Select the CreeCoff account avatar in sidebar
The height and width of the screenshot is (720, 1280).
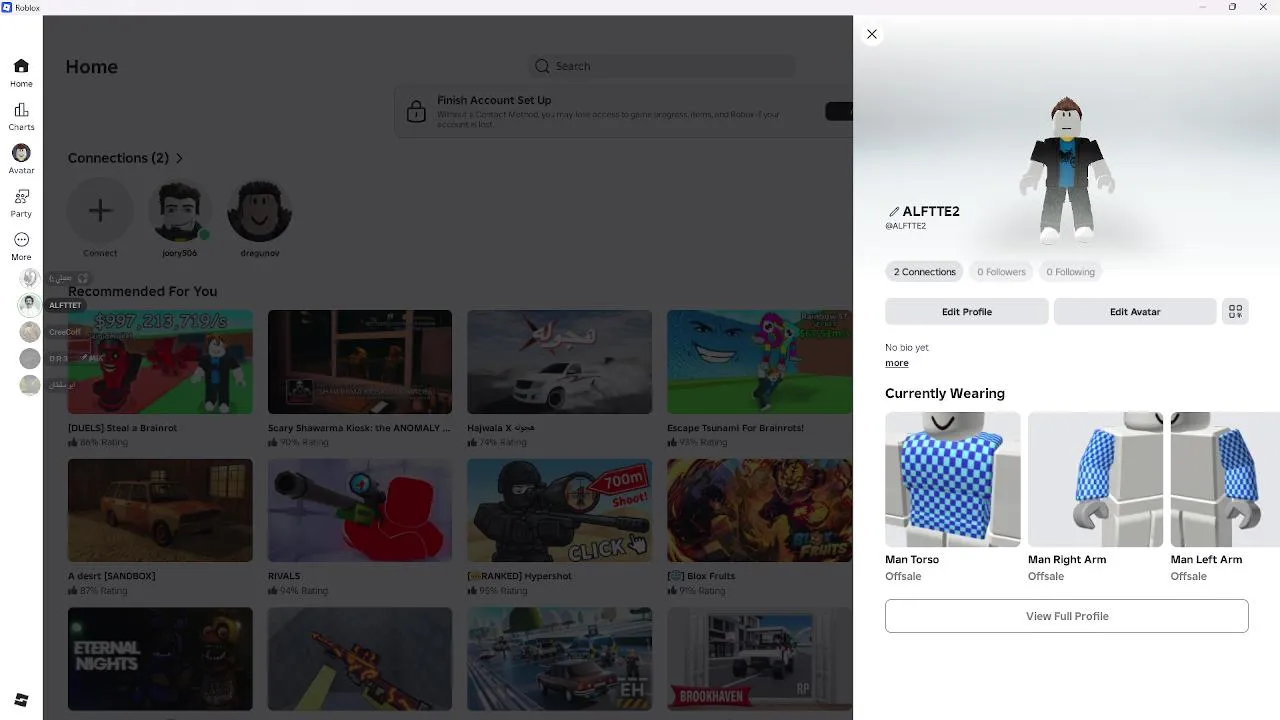[x=30, y=331]
